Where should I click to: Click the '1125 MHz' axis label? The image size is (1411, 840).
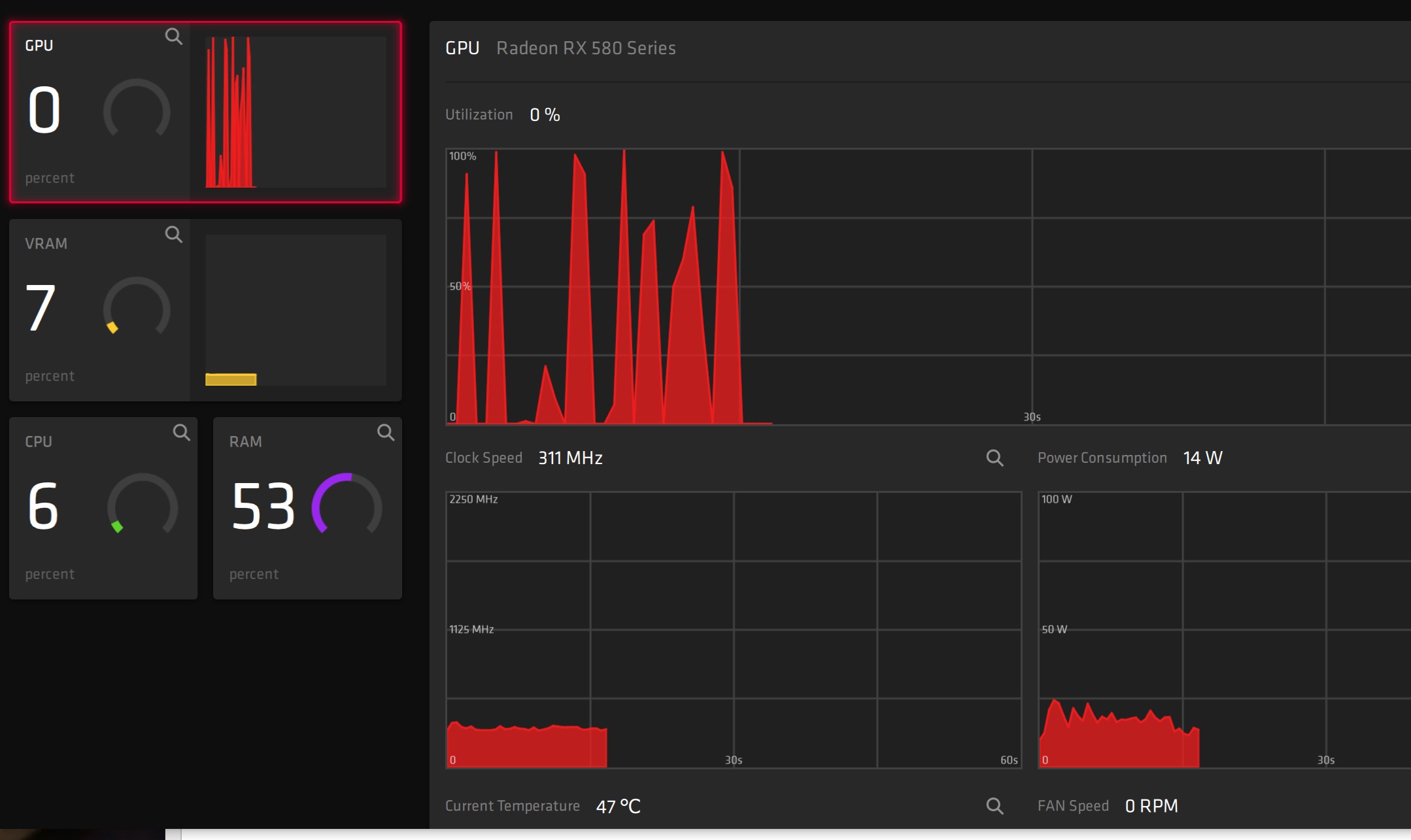coord(471,630)
